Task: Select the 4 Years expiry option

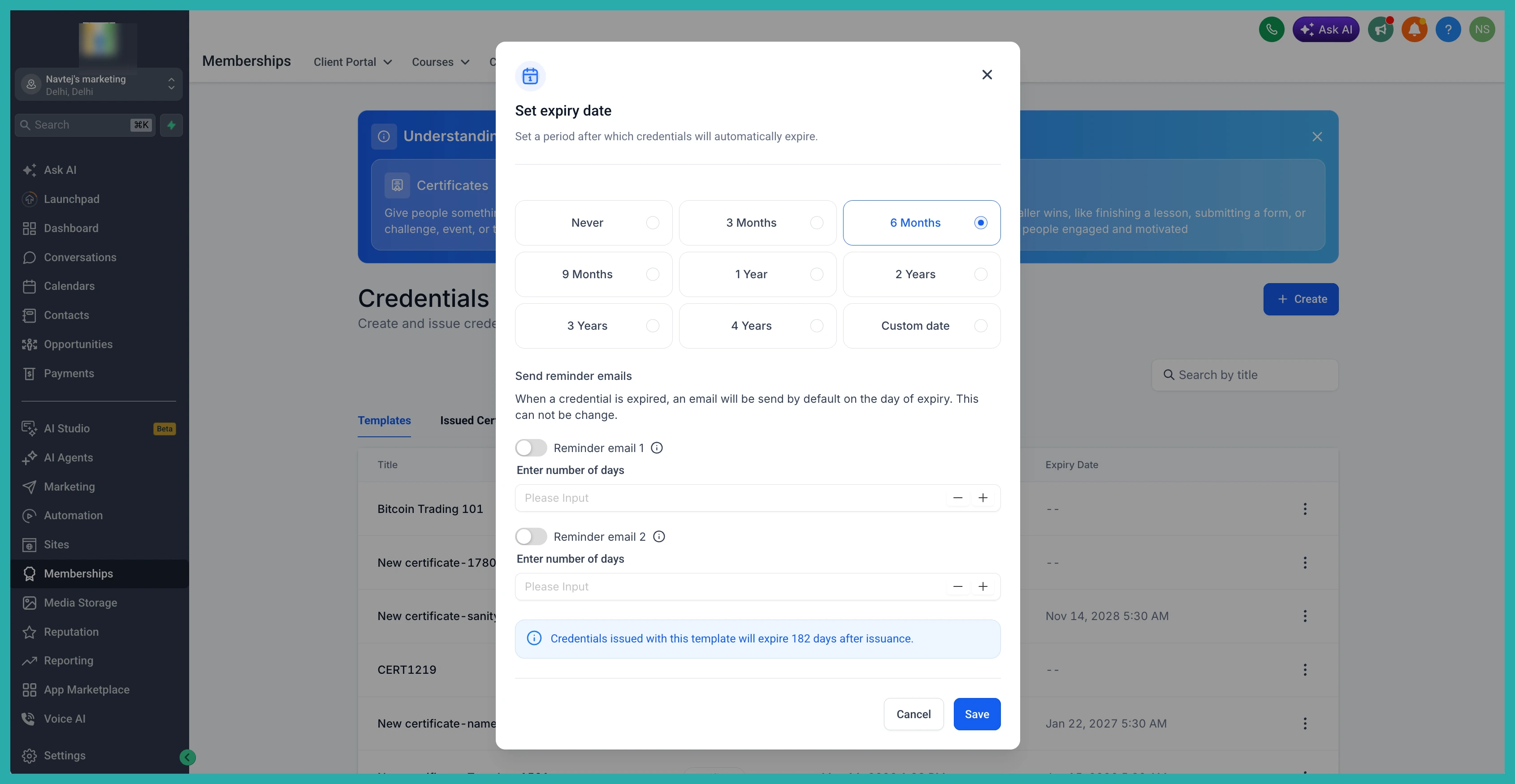Action: click(757, 326)
